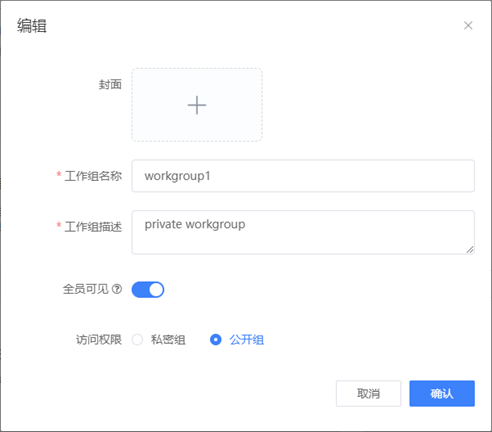
Task: Click the 访问权限 field label
Action: click(99, 340)
